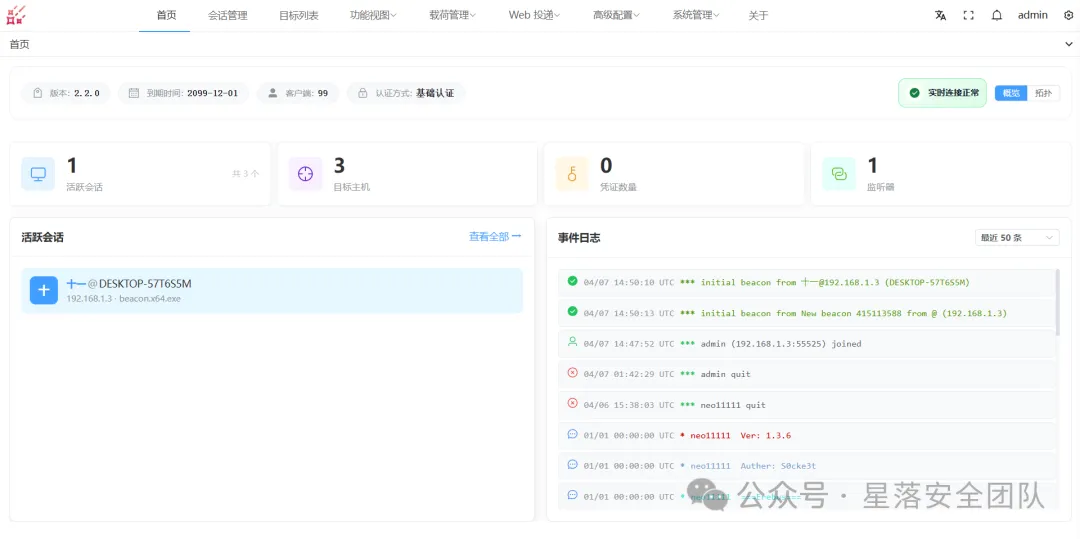Expand the 高级配置 menu
Viewport: 1080px width, 539px height.
point(616,15)
